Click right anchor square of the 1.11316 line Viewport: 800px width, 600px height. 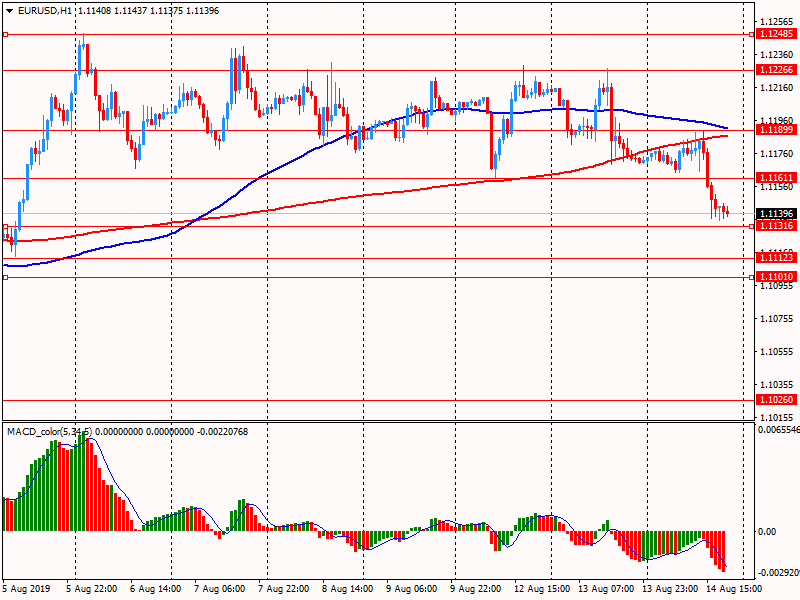coord(751,226)
